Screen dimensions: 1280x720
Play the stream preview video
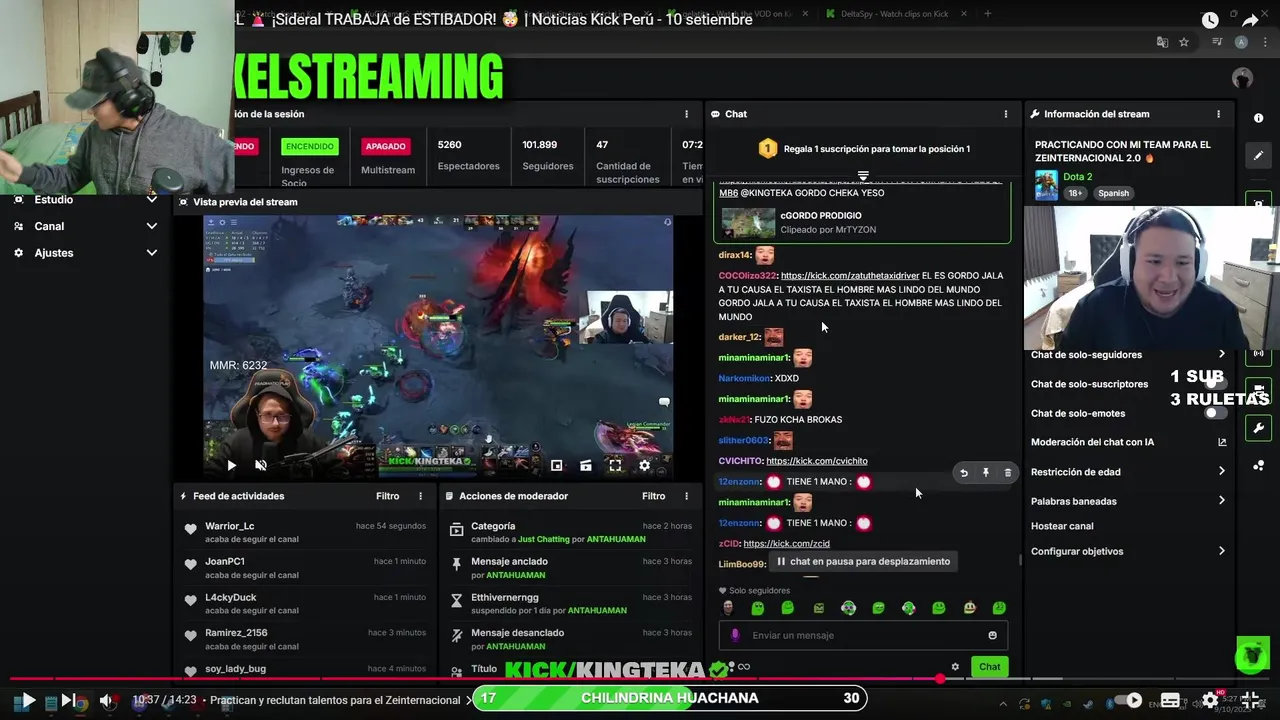tap(231, 465)
